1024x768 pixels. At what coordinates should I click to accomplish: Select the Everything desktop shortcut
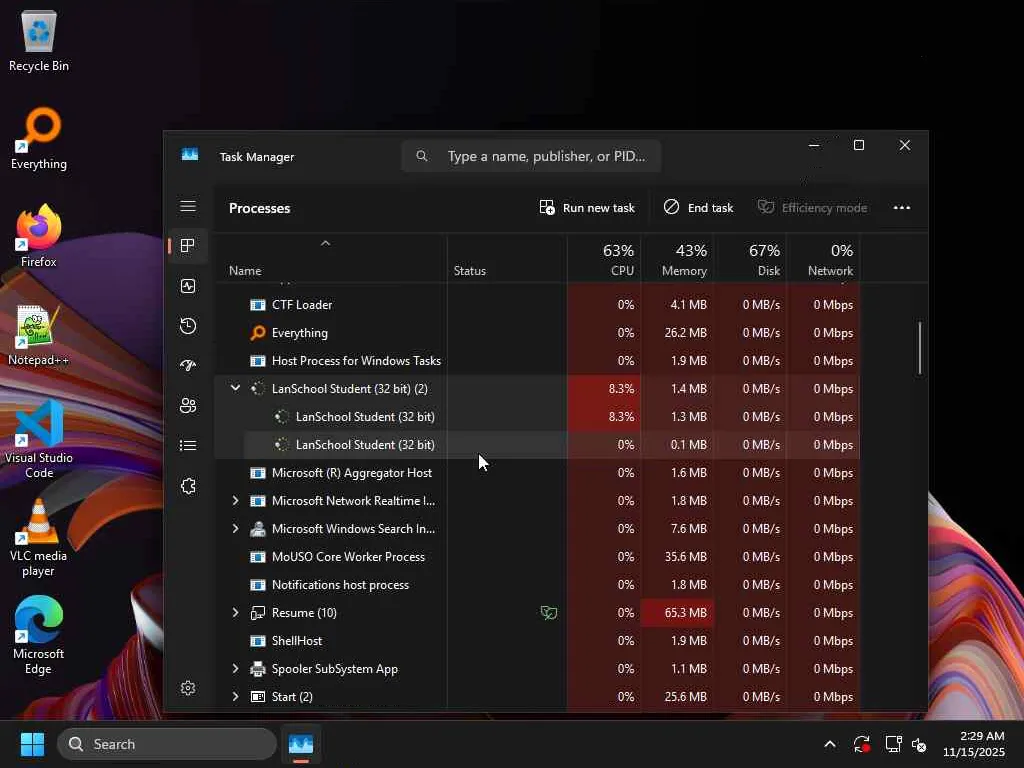coord(39,138)
